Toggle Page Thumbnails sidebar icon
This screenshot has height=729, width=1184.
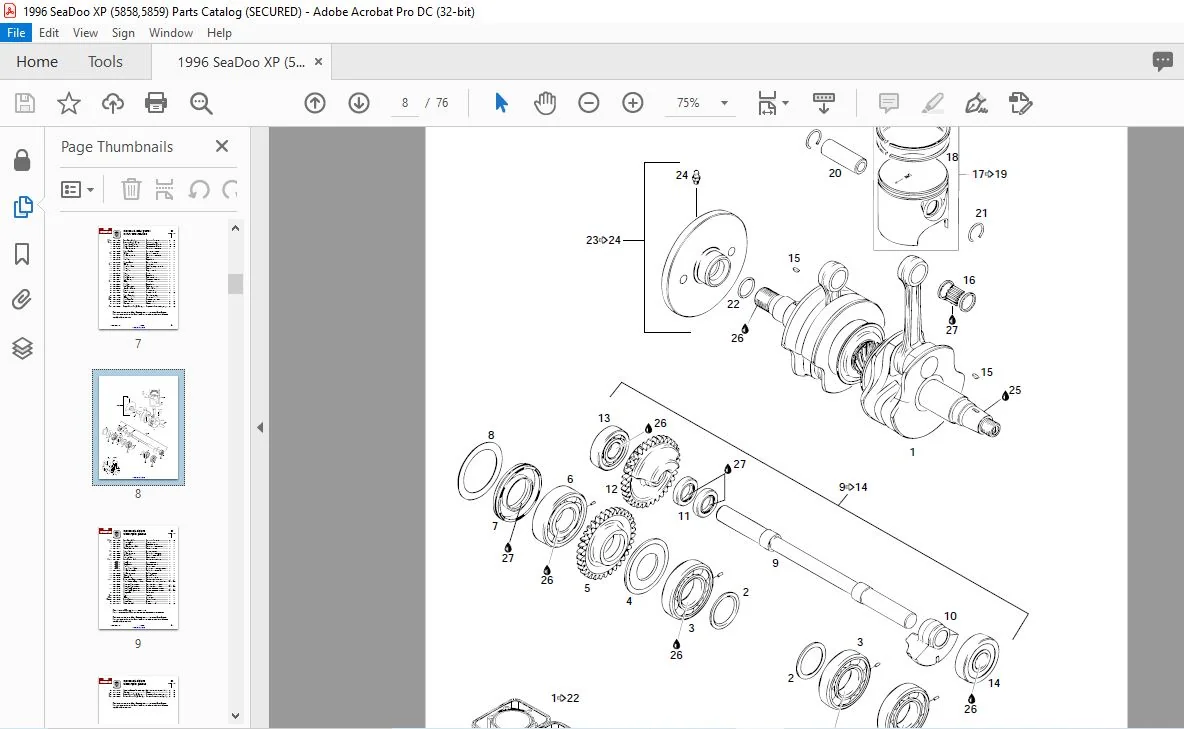click(23, 206)
